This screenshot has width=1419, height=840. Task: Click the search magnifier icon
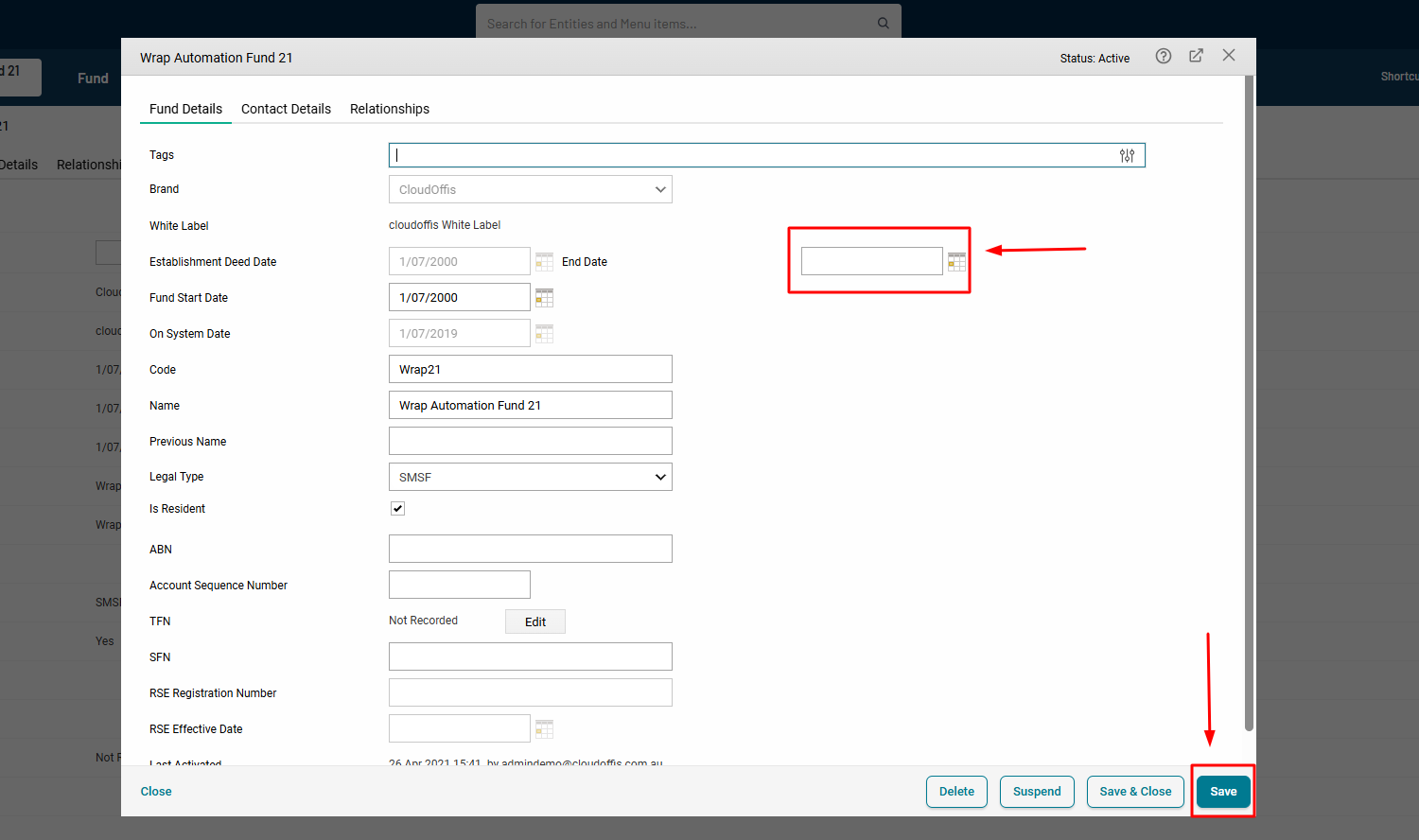[x=883, y=24]
